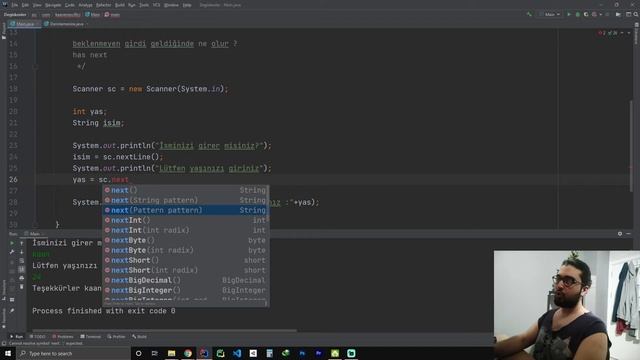Open the Problems tool window tab
This screenshot has width=640, height=360.
click(x=63, y=337)
